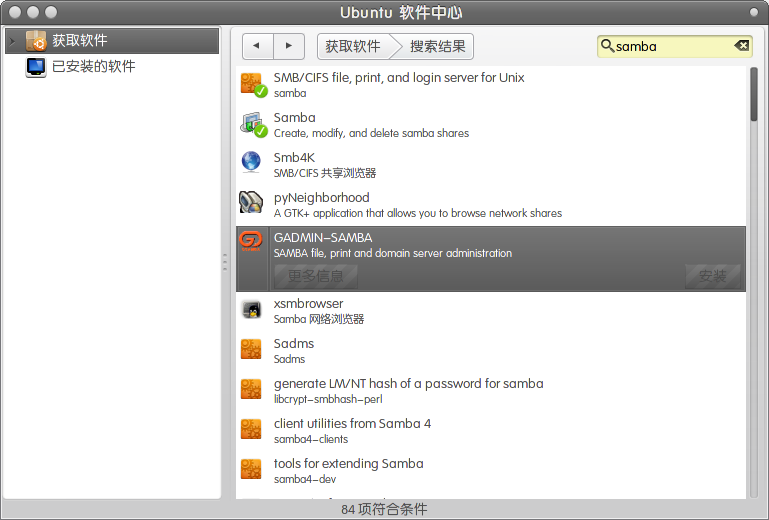
Task: Select 'Samba 网络浏览器' description
Action: [319, 319]
